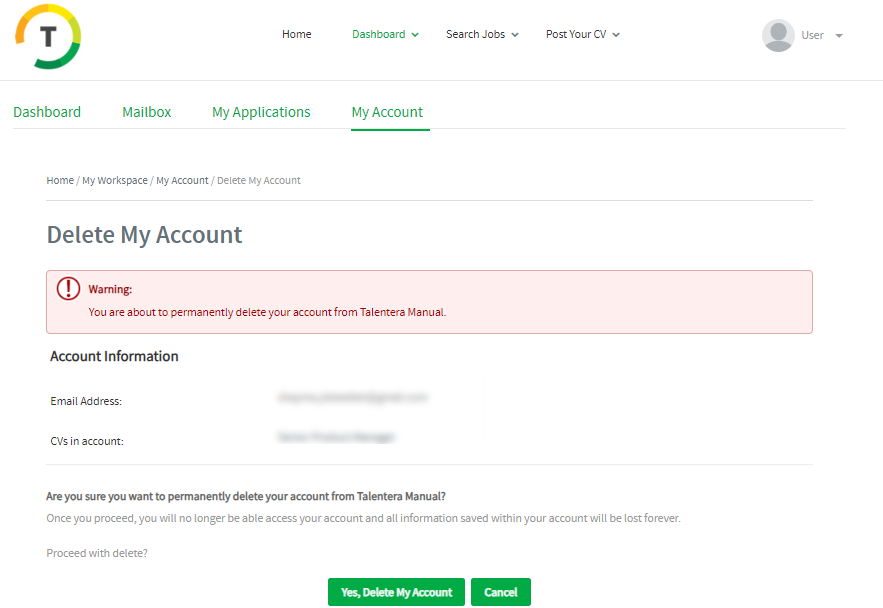Click the user avatar icon
Viewport: 883px width, 608px height.
(778, 35)
